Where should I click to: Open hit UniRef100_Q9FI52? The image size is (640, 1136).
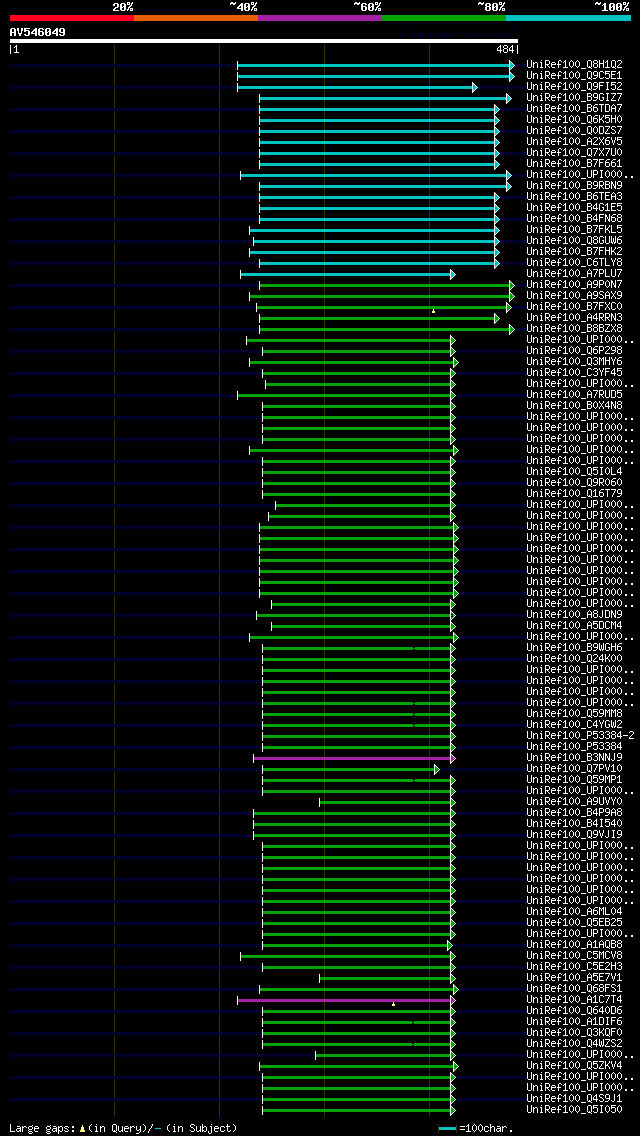click(x=574, y=87)
